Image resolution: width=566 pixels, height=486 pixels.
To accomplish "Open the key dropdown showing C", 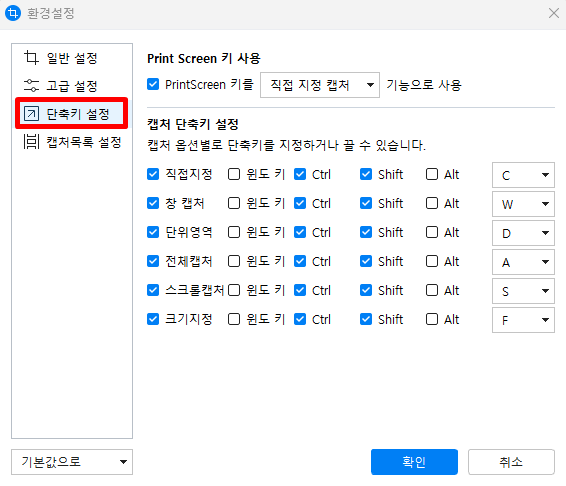I will (523, 175).
